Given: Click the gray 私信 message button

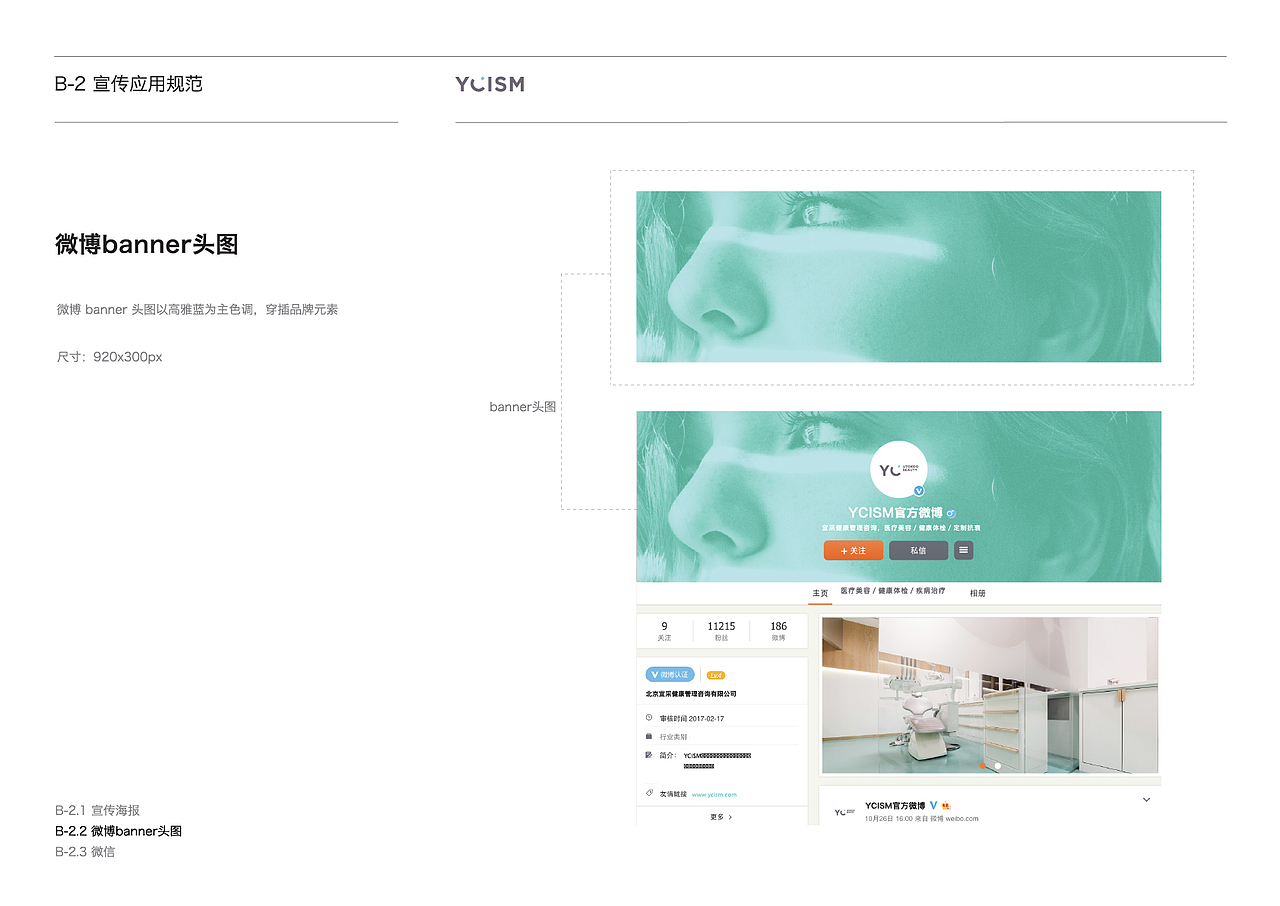Looking at the screenshot, I should (x=918, y=550).
